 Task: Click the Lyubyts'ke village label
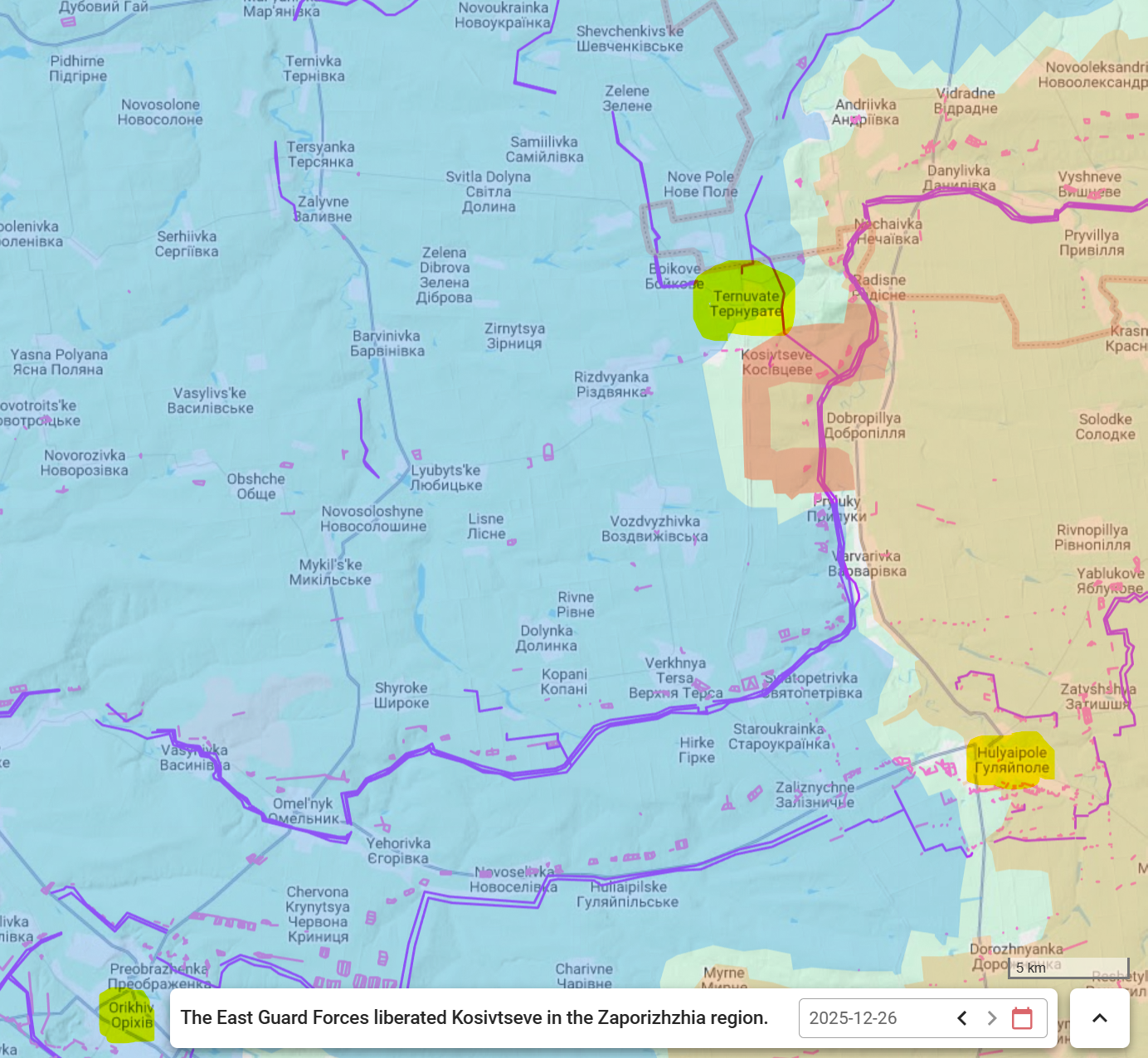(x=446, y=478)
